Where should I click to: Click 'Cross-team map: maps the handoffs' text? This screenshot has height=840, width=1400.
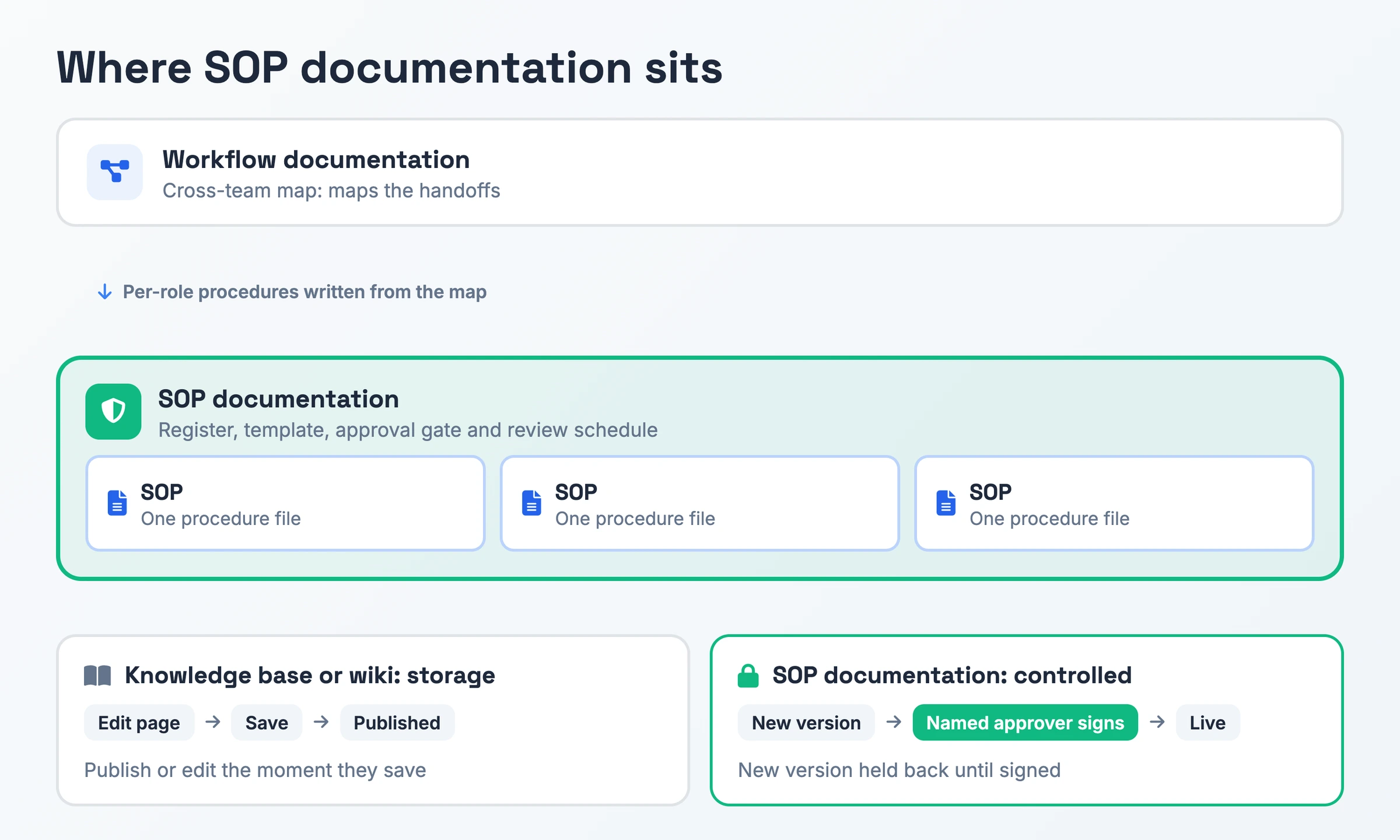pos(331,191)
